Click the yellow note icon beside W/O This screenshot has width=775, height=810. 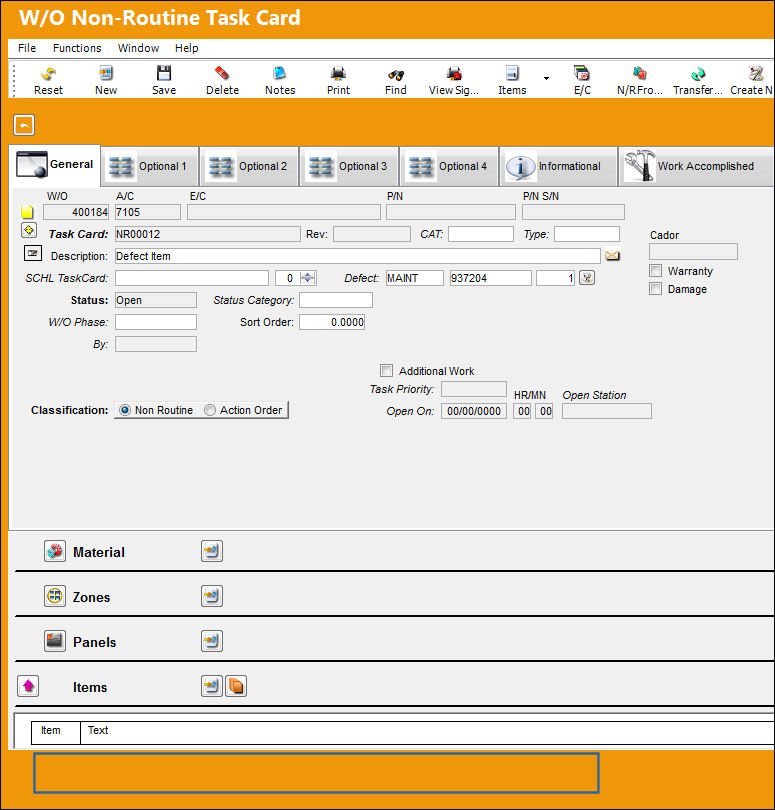point(27,211)
